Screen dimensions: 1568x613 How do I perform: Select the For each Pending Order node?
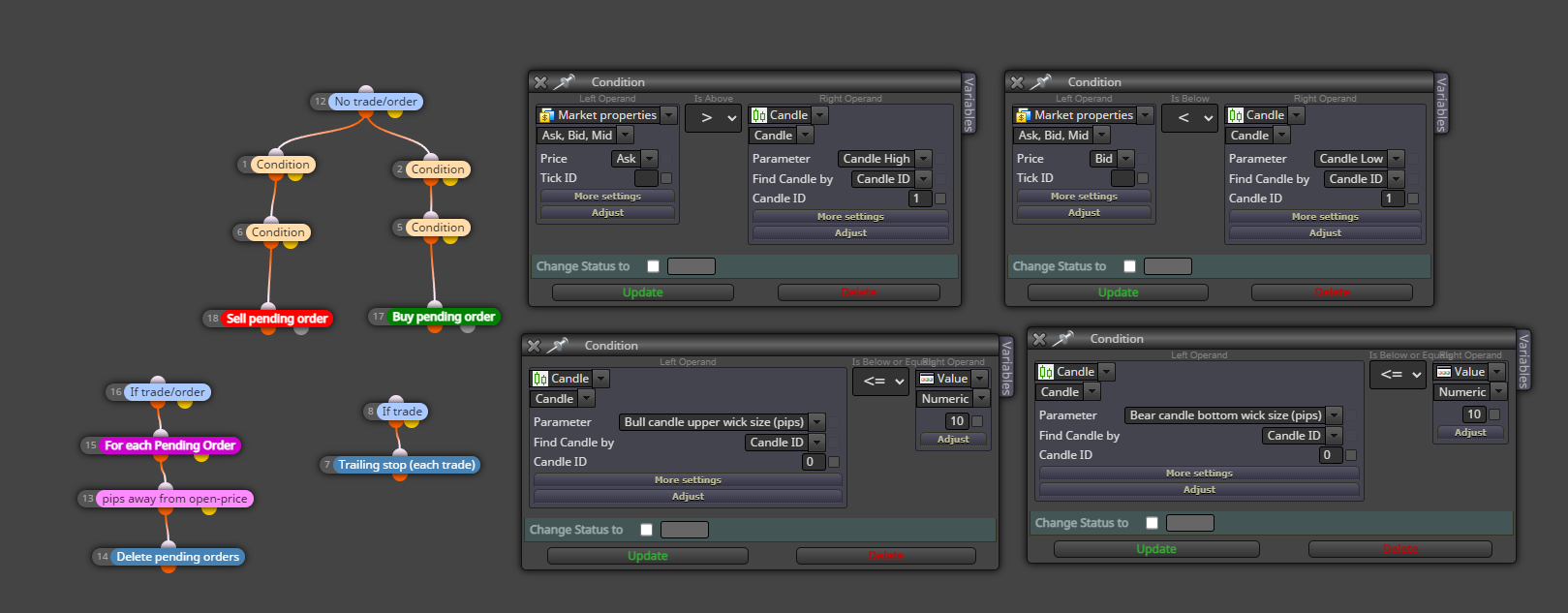169,445
